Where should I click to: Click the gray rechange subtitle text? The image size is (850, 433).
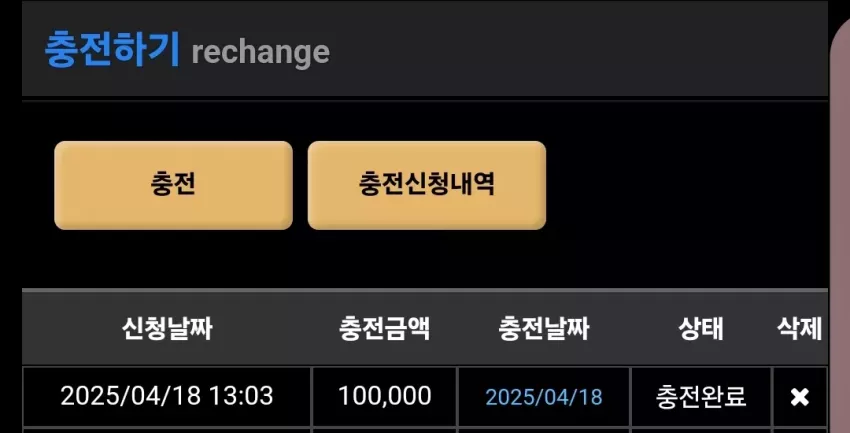[261, 52]
